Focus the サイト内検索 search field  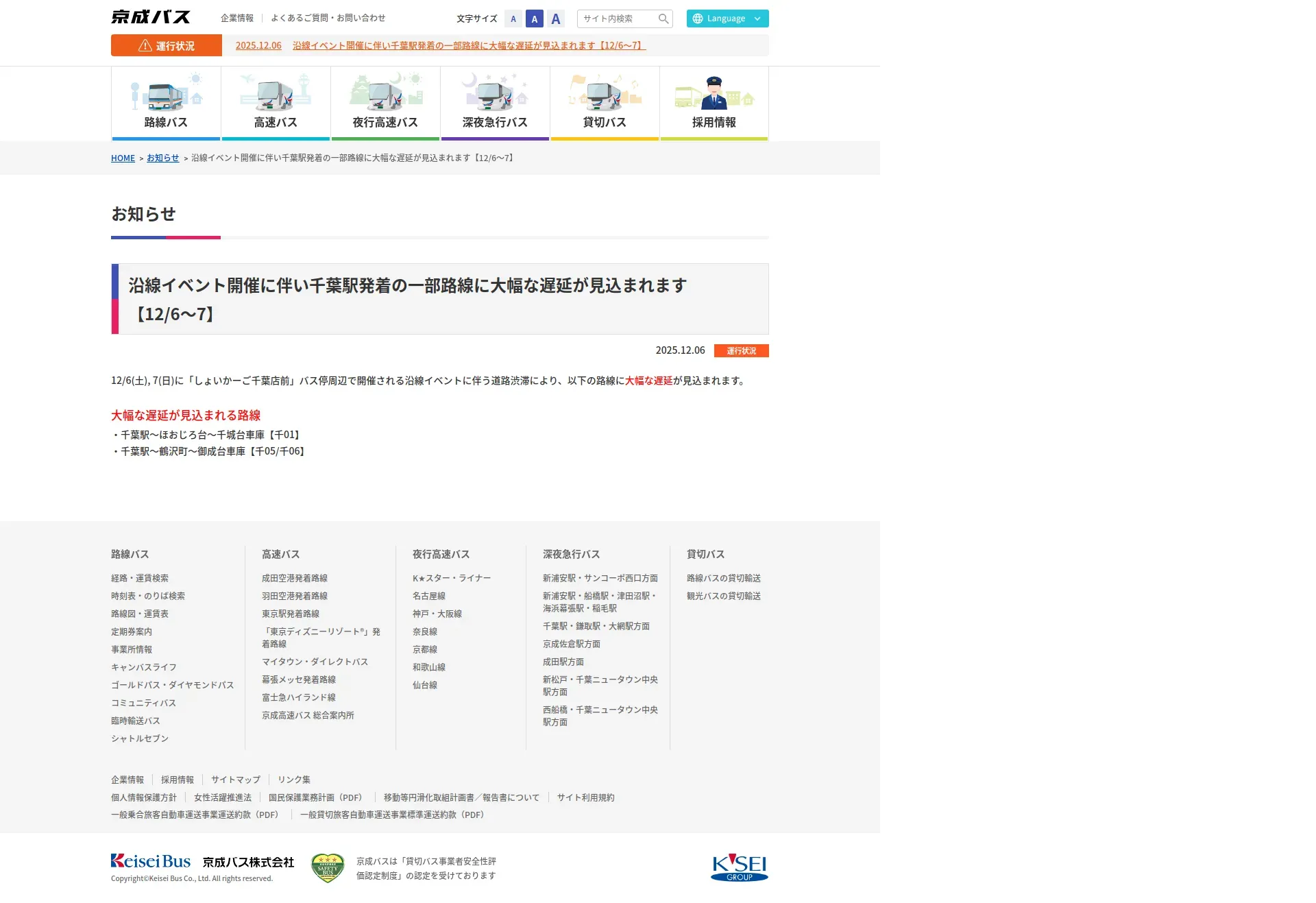pyautogui.click(x=617, y=19)
